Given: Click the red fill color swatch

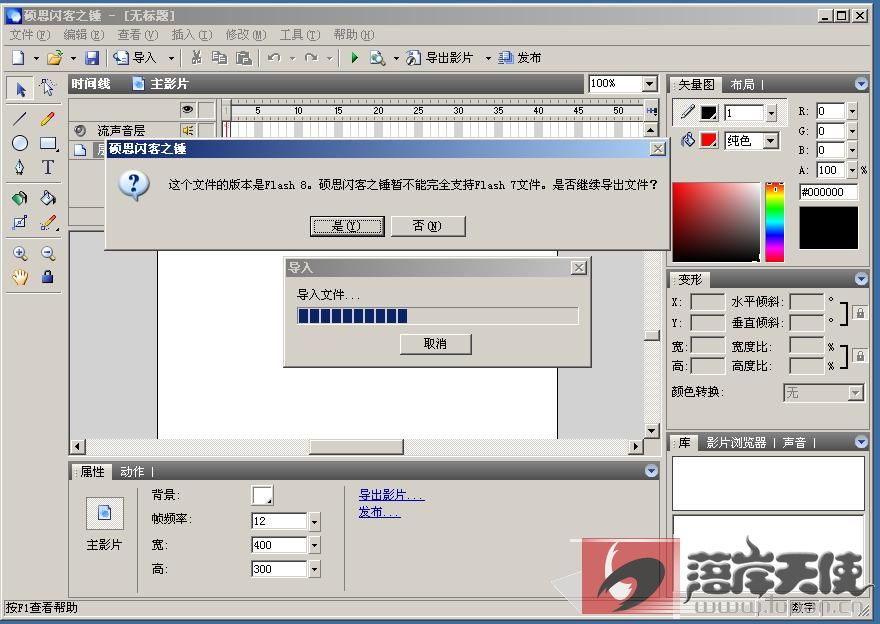Looking at the screenshot, I should coord(708,140).
